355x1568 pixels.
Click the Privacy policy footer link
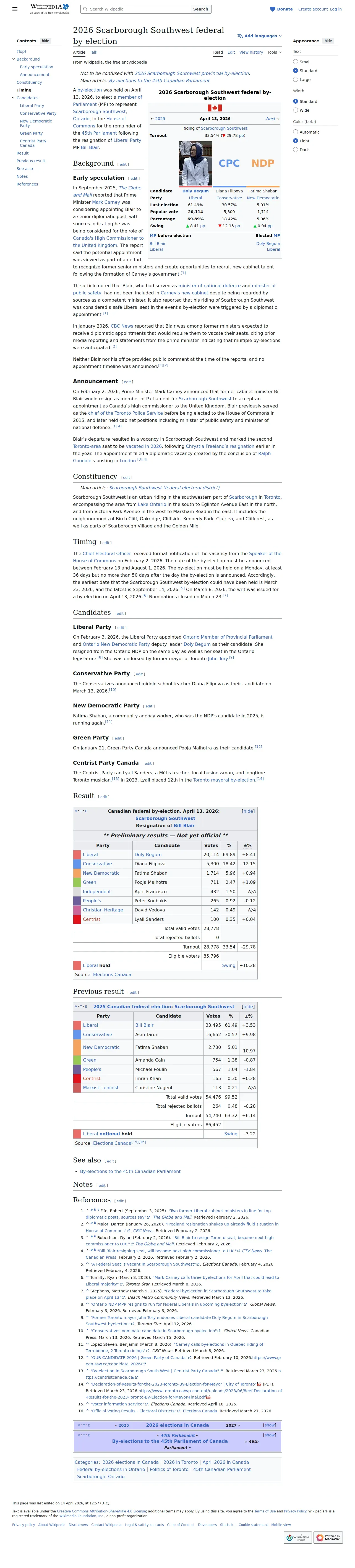point(23,1525)
